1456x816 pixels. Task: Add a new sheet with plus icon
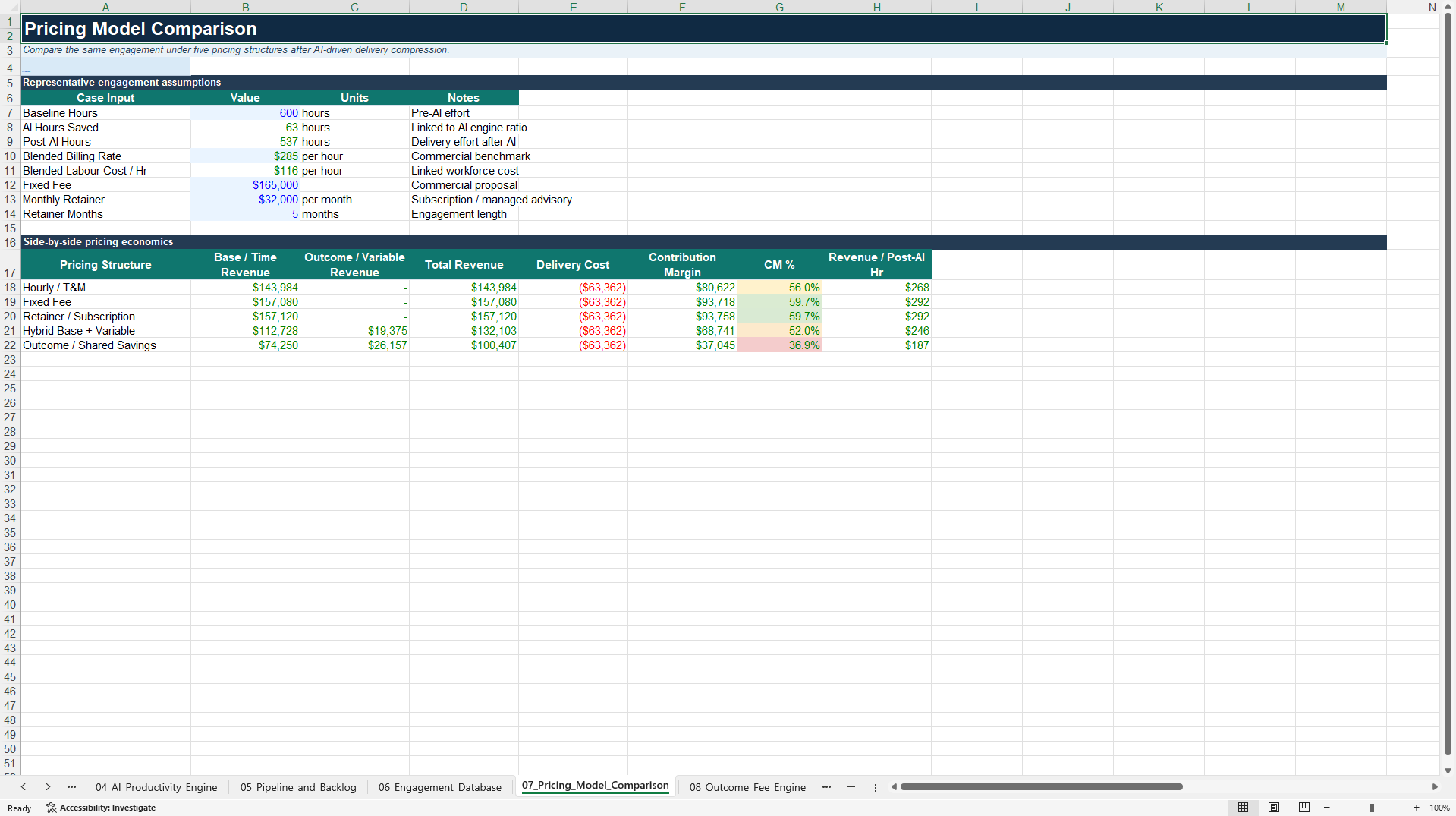tap(851, 787)
